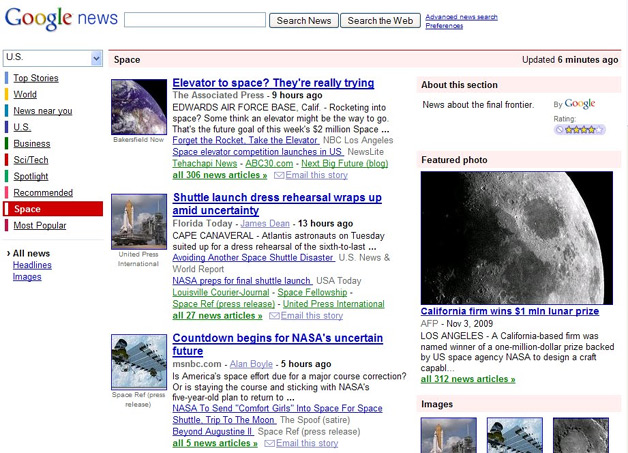Viewport: 628px width, 453px height.
Task: Select Top Stories in the sidebar
Action: [35, 78]
